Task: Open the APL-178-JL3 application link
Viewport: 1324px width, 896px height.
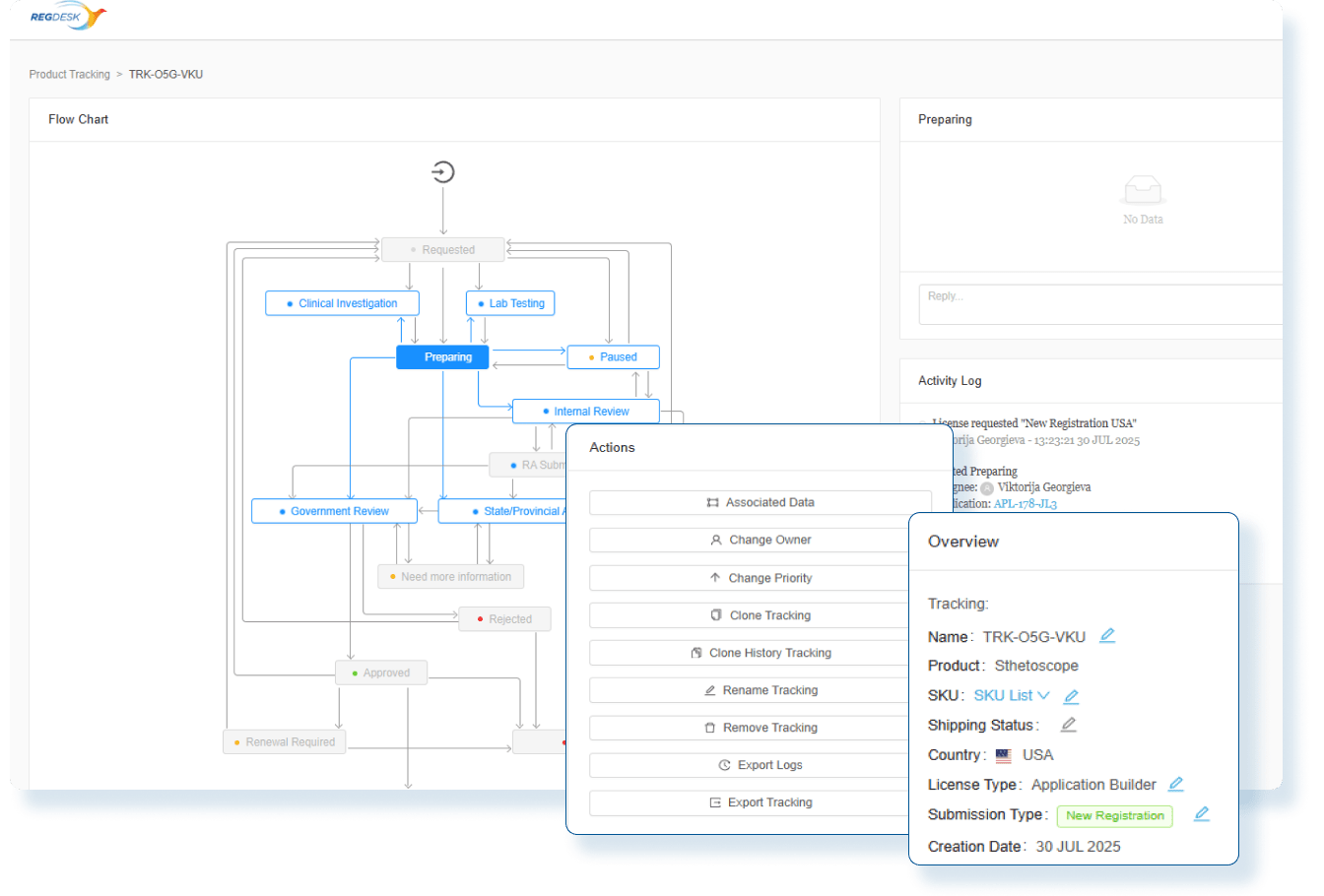Action: [x=1025, y=504]
